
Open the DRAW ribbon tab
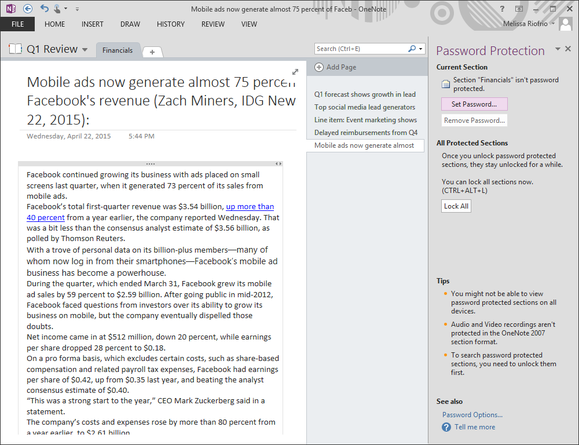(130, 24)
